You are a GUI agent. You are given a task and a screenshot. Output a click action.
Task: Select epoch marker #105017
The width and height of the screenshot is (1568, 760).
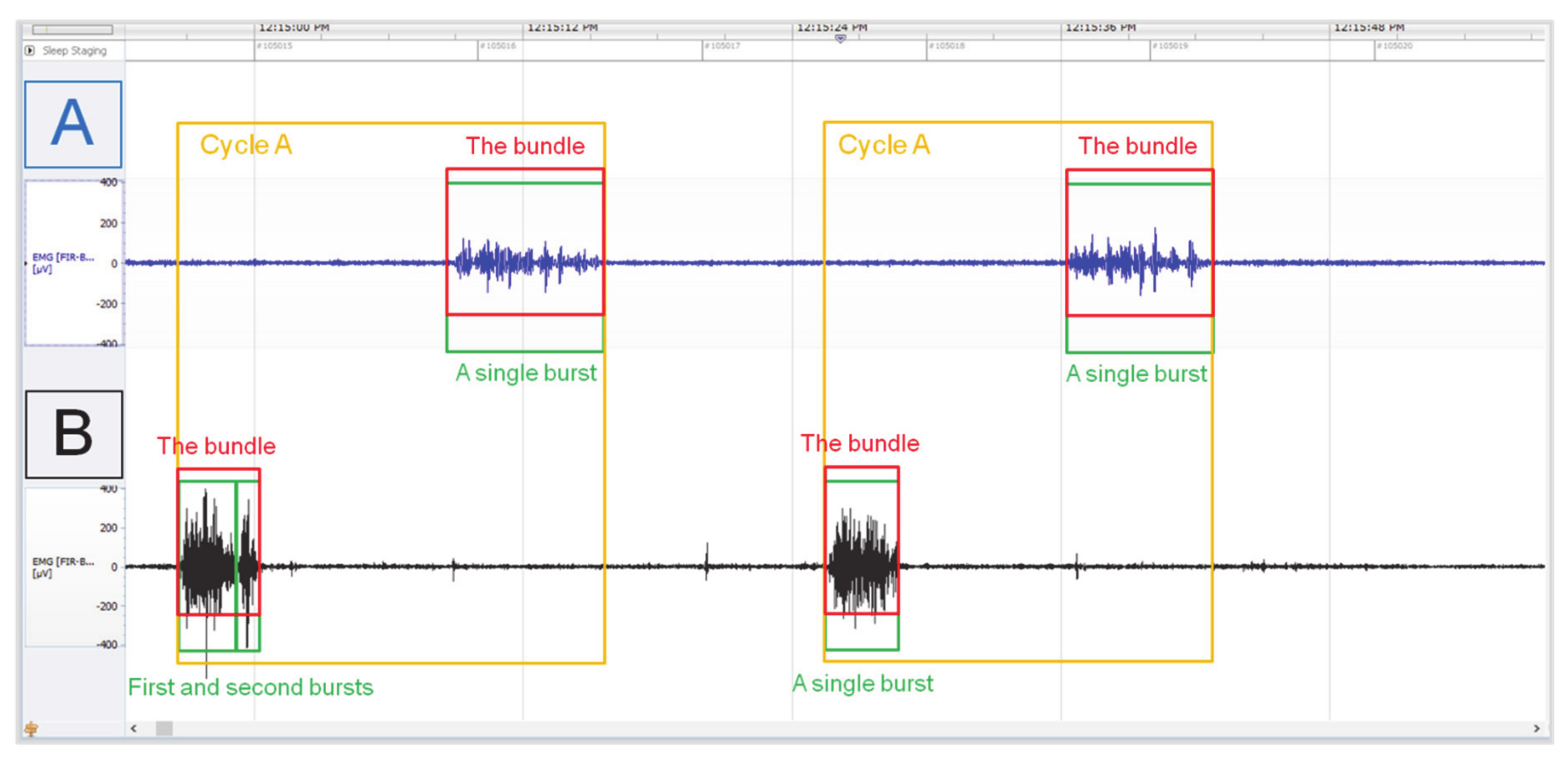723,46
